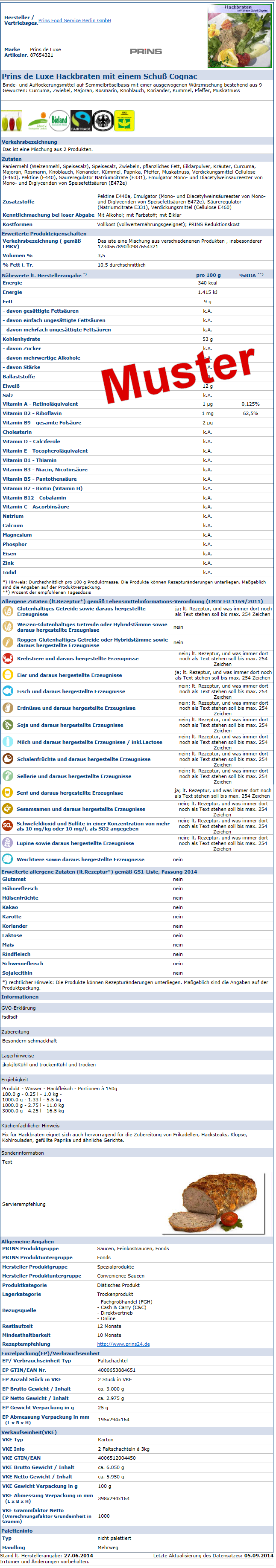Click the orange organic label icon
The height and width of the screenshot is (1568, 276).
37,121
